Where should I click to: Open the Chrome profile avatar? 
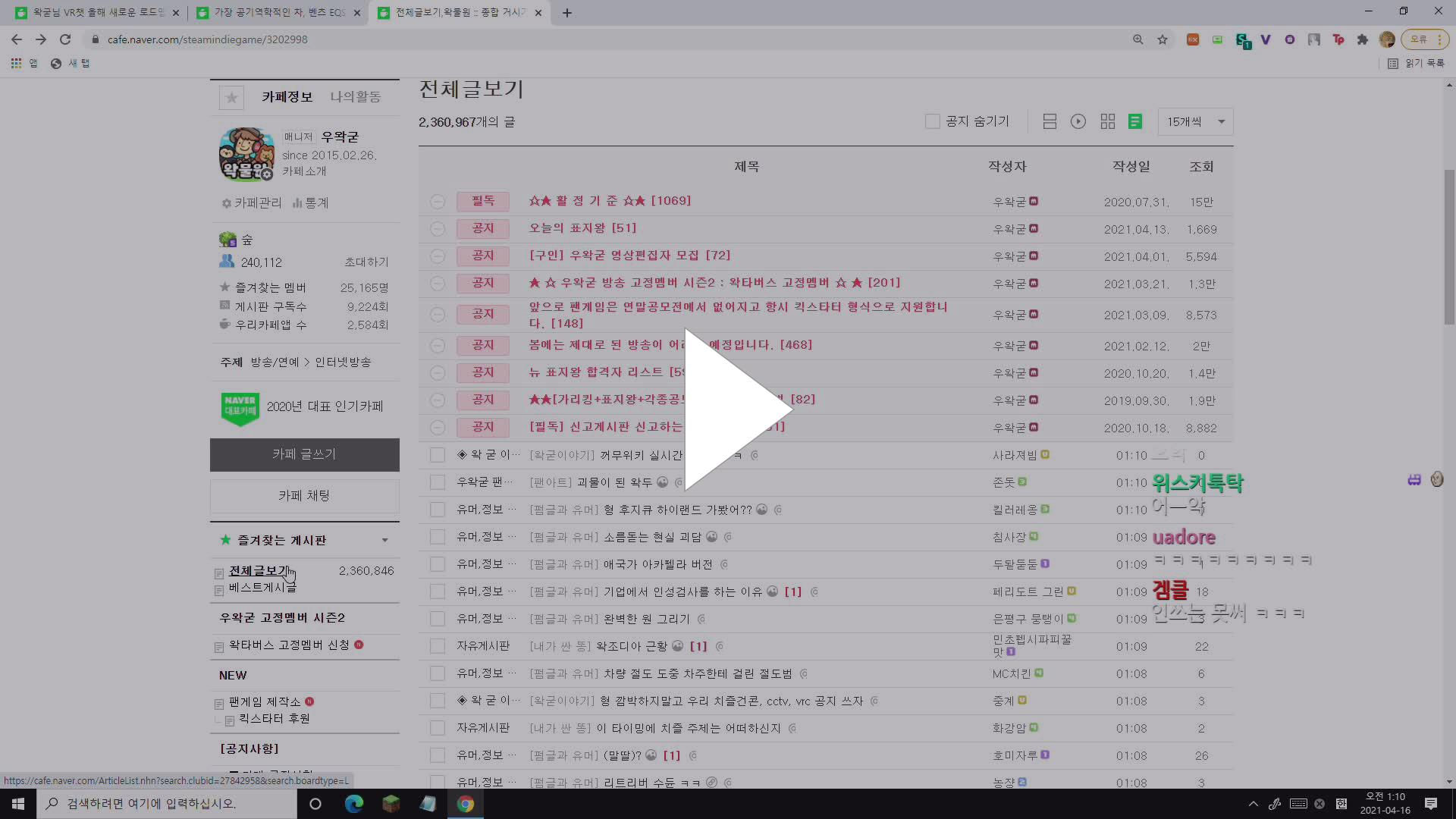(x=1387, y=39)
